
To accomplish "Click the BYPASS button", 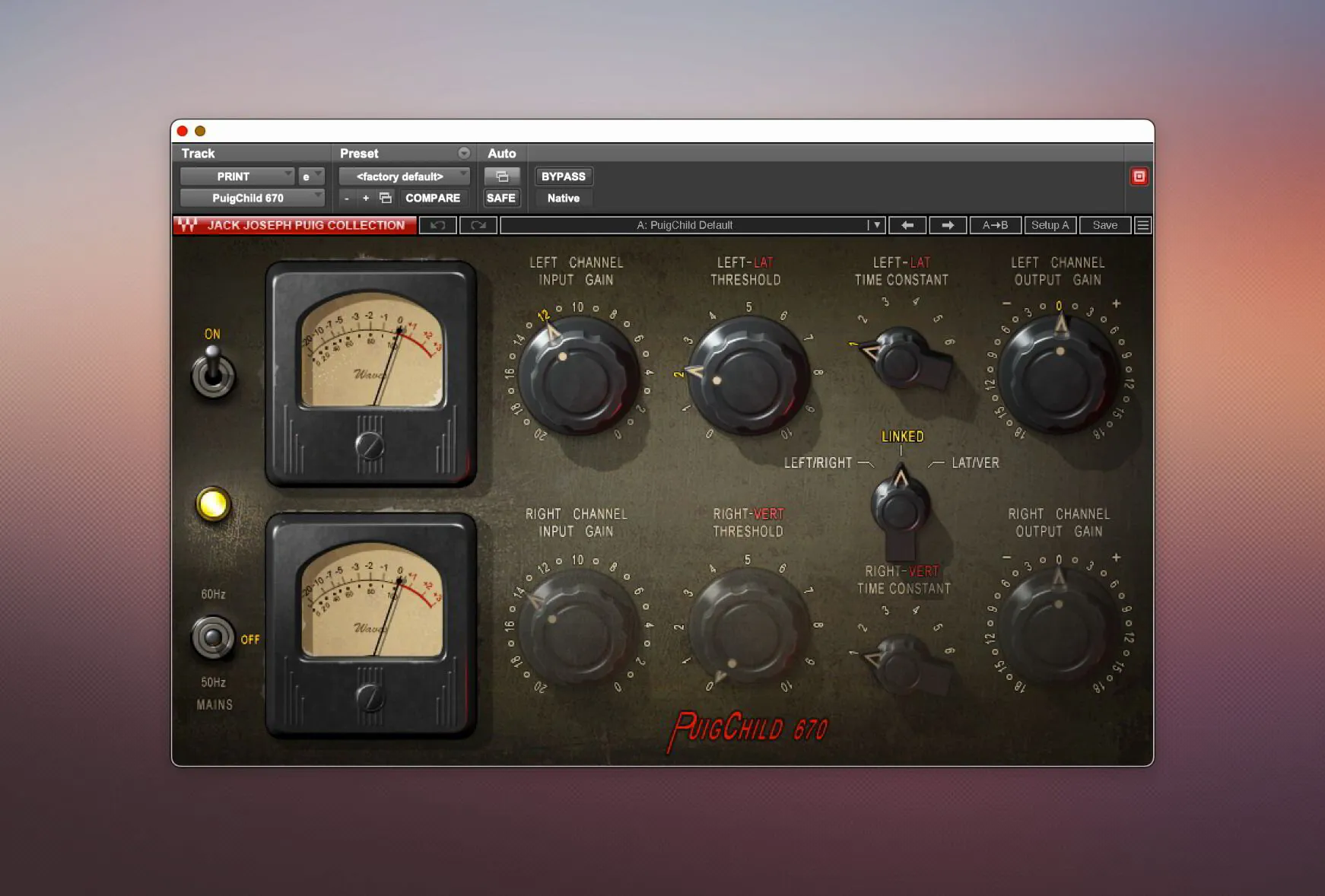I will (x=563, y=176).
